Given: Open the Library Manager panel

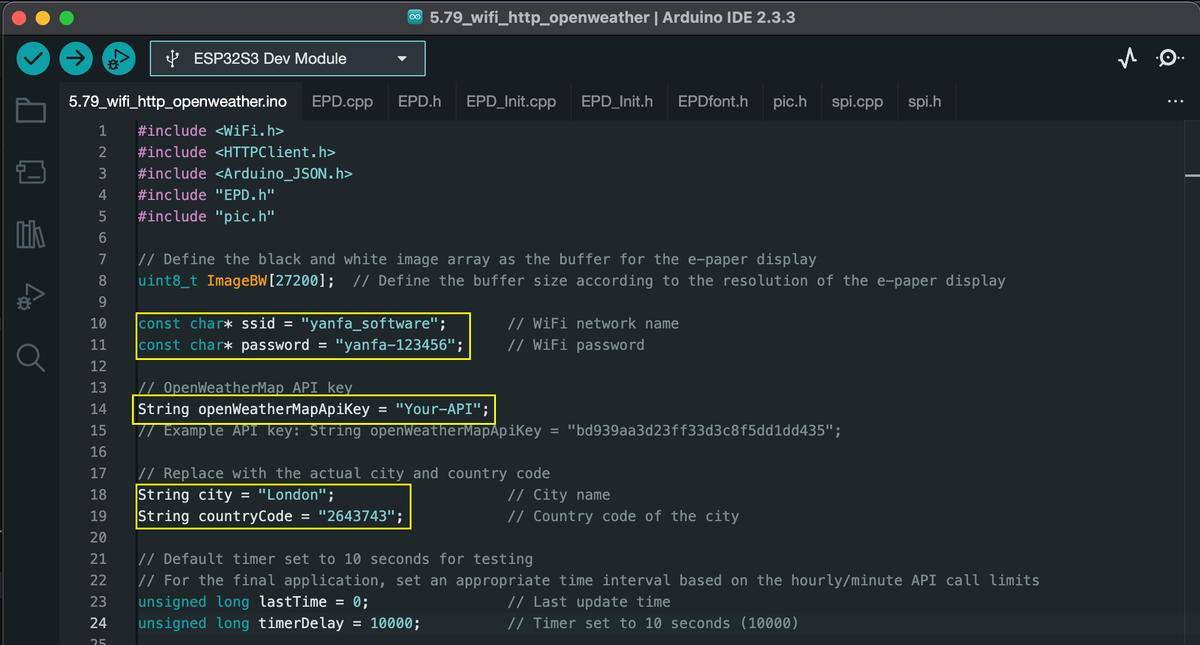Looking at the screenshot, I should coord(31,234).
